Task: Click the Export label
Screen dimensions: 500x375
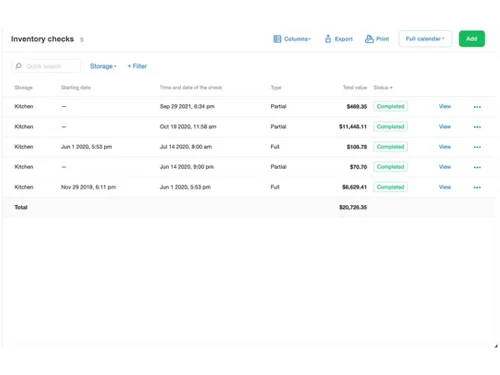Action: [x=343, y=39]
